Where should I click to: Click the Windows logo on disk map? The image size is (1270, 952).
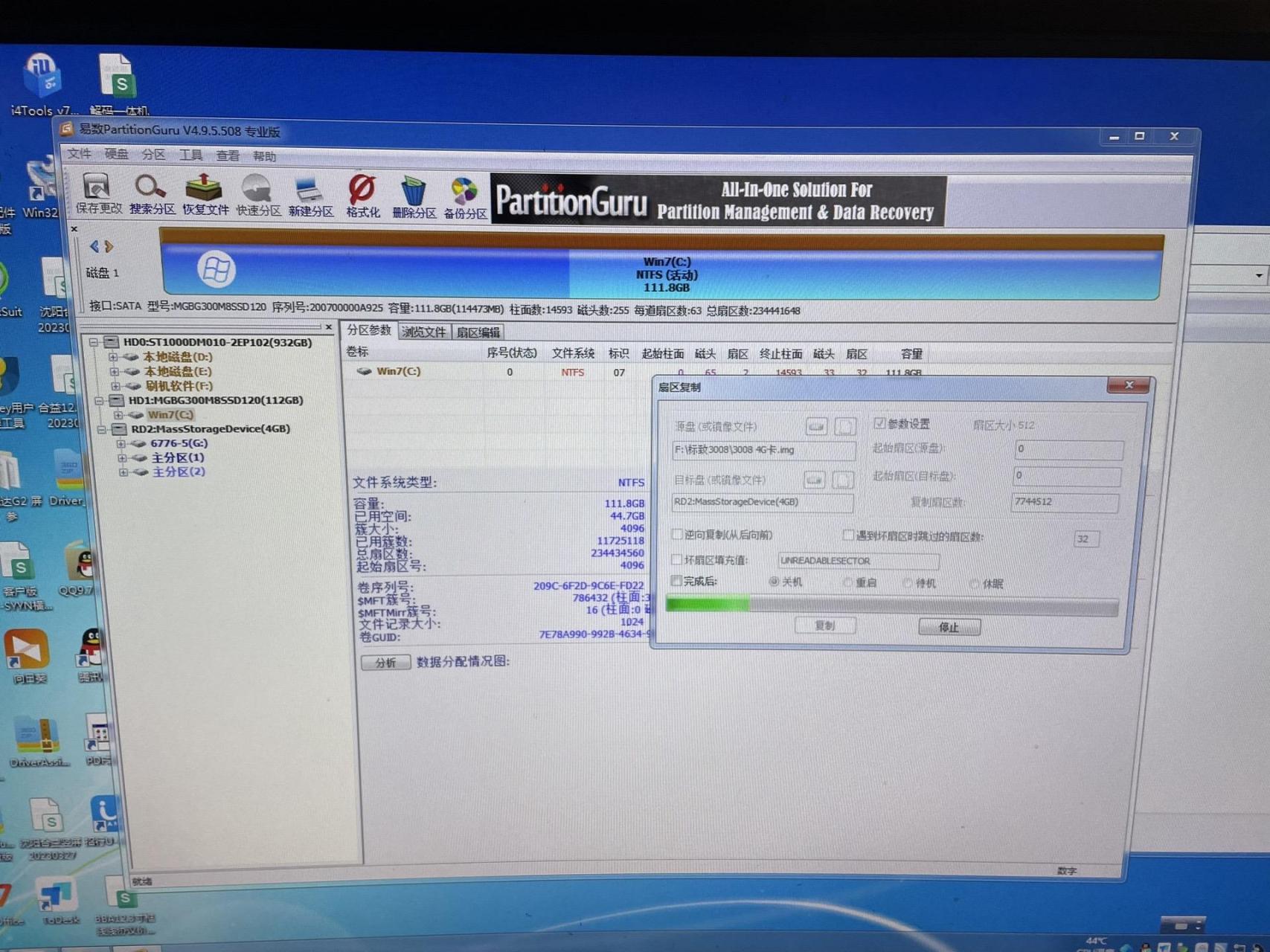[217, 268]
